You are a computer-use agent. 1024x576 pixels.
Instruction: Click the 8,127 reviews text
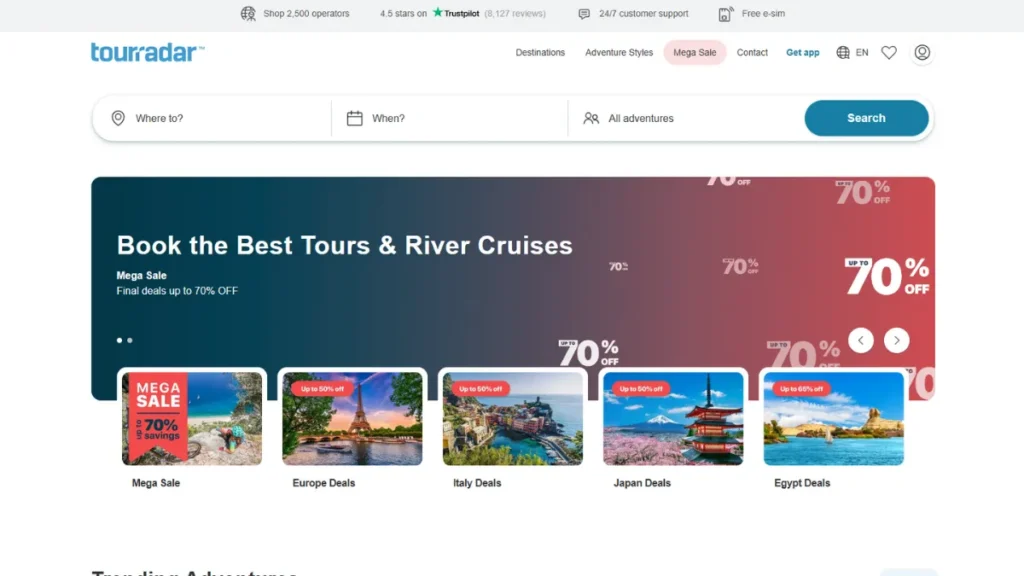click(x=515, y=14)
